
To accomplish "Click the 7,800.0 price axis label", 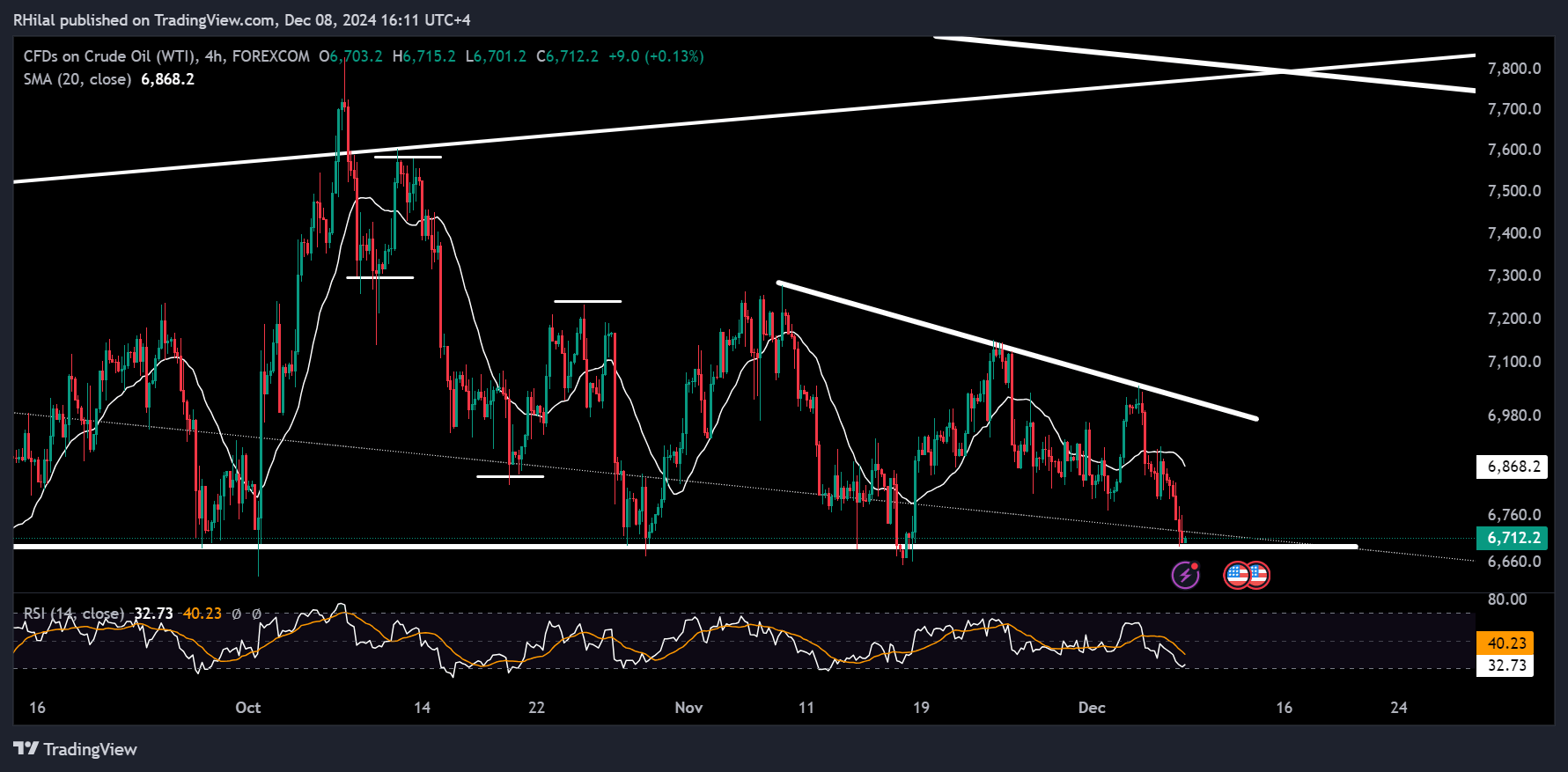I will coord(1514,69).
